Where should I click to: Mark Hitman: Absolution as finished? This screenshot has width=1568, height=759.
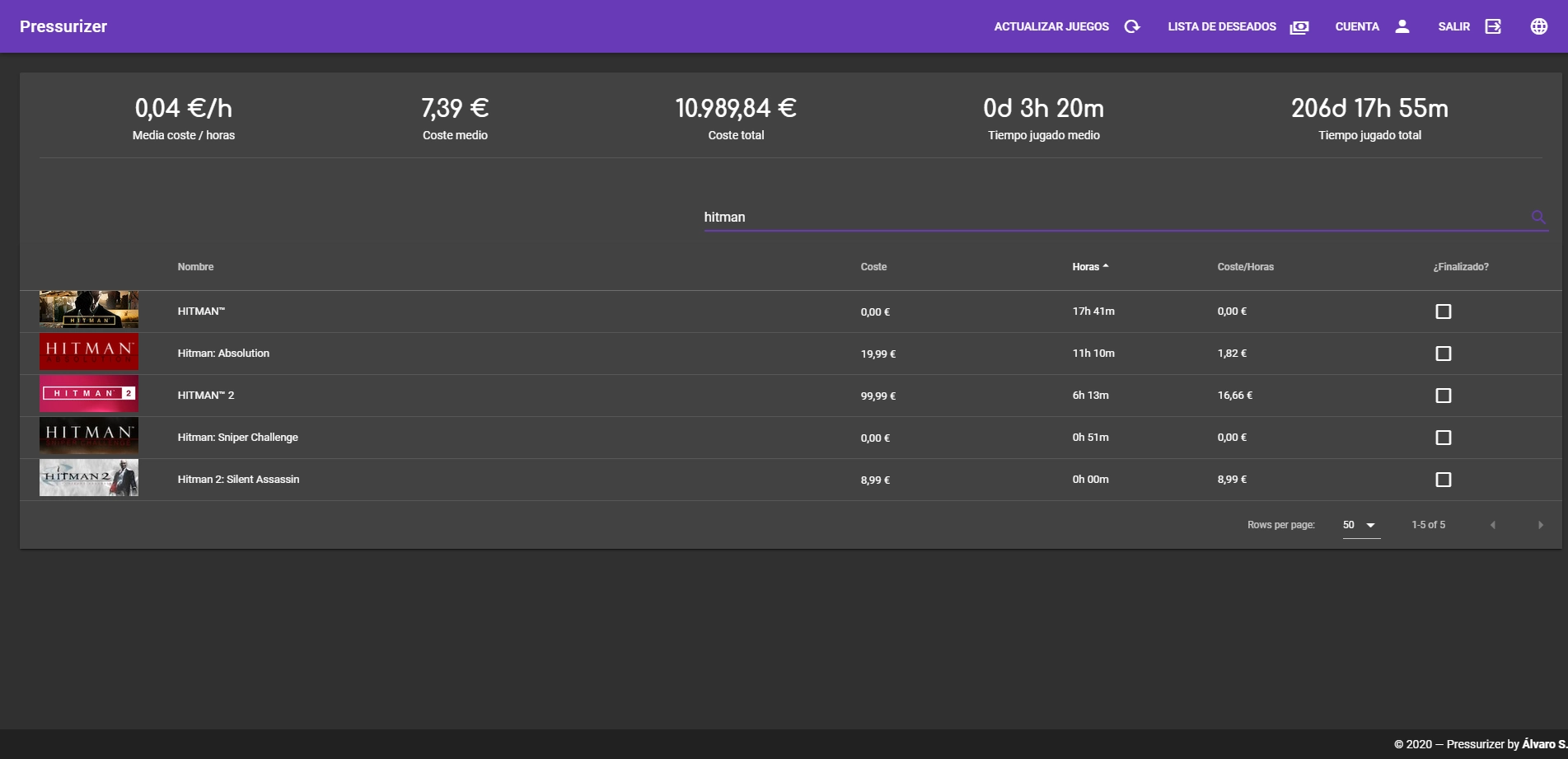tap(1443, 354)
